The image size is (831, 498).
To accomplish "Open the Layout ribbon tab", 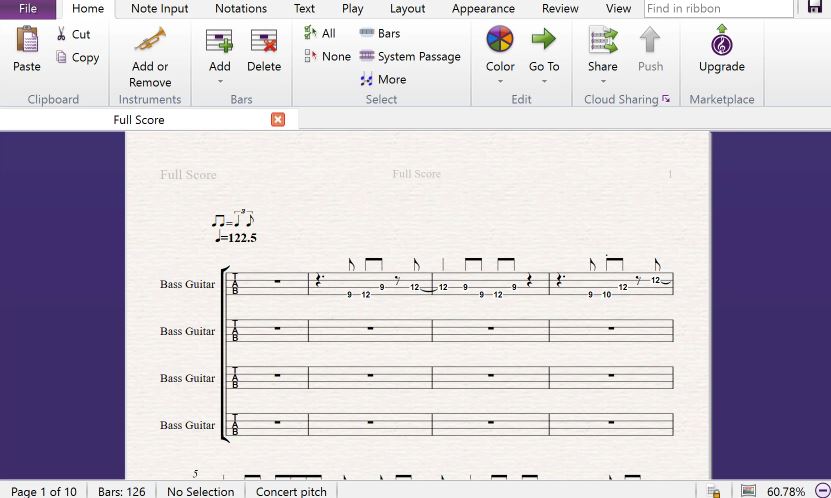I will click(x=408, y=9).
